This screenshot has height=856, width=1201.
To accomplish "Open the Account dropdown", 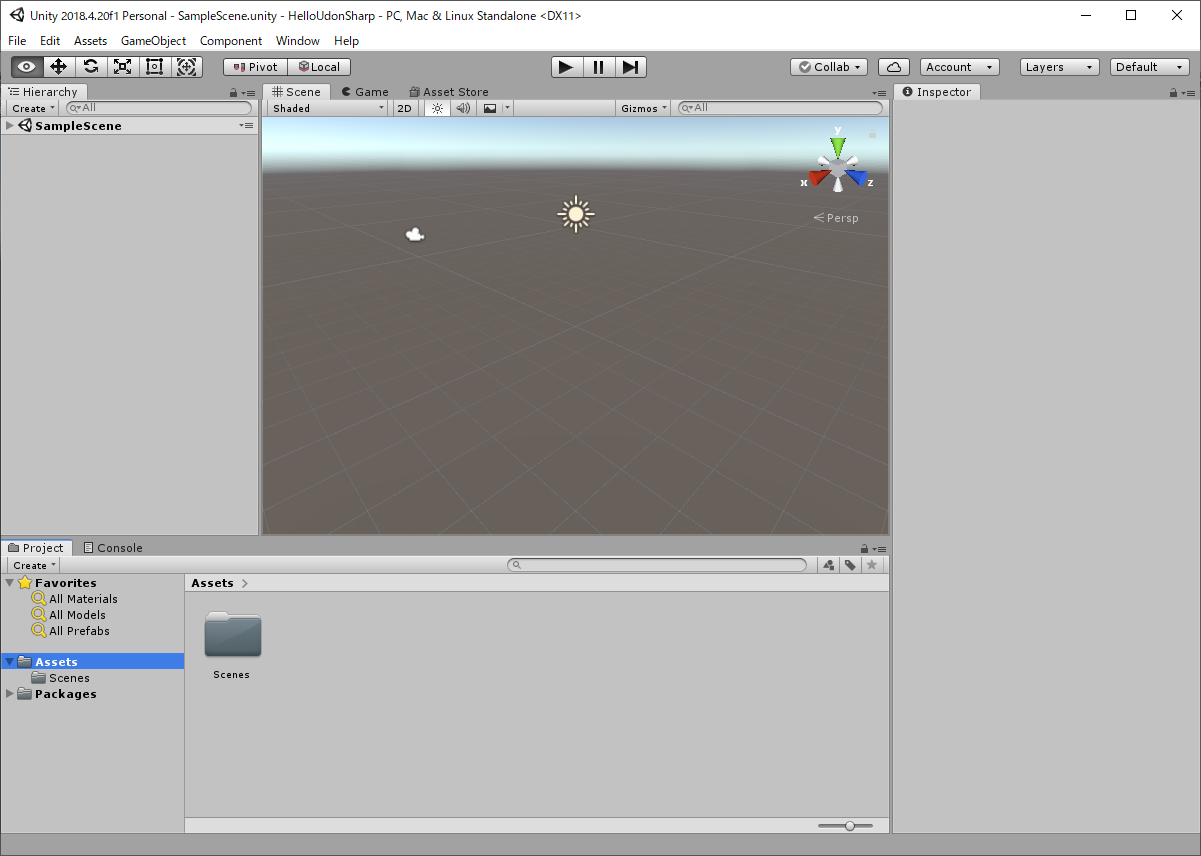I will [960, 67].
